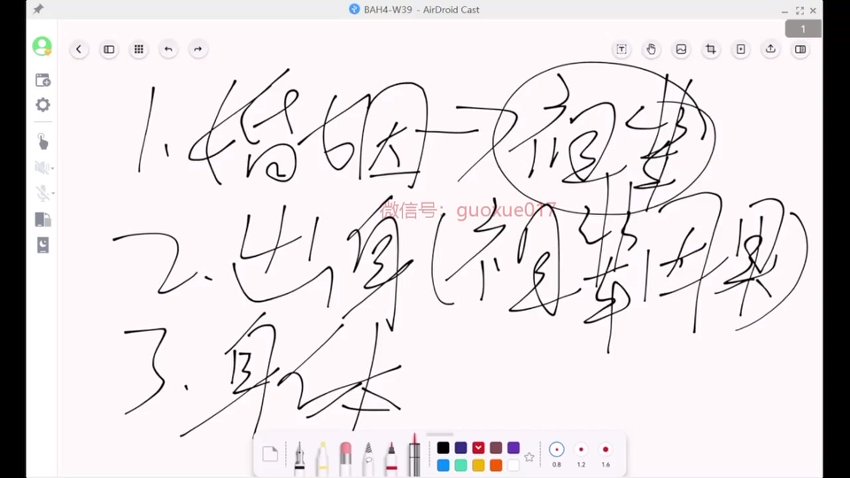Pick the black color swatch
Screen dimensions: 850x478
[443, 448]
